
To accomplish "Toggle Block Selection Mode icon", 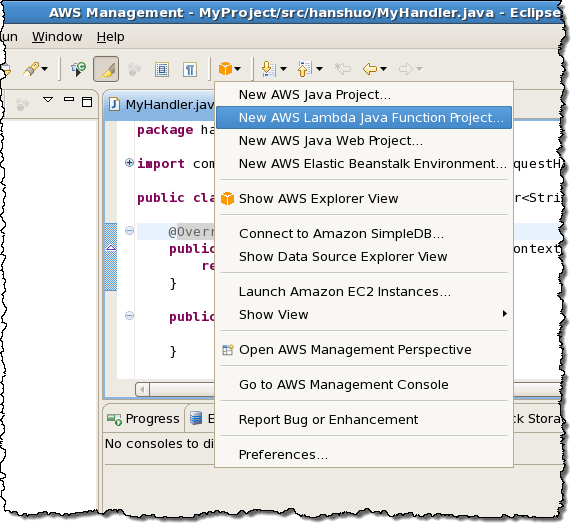I will [162, 69].
